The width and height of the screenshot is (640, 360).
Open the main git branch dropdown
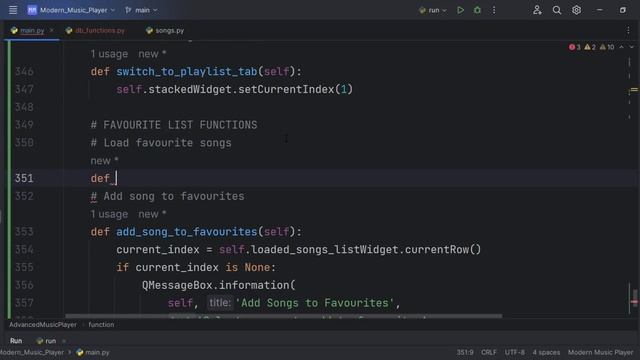tap(141, 10)
